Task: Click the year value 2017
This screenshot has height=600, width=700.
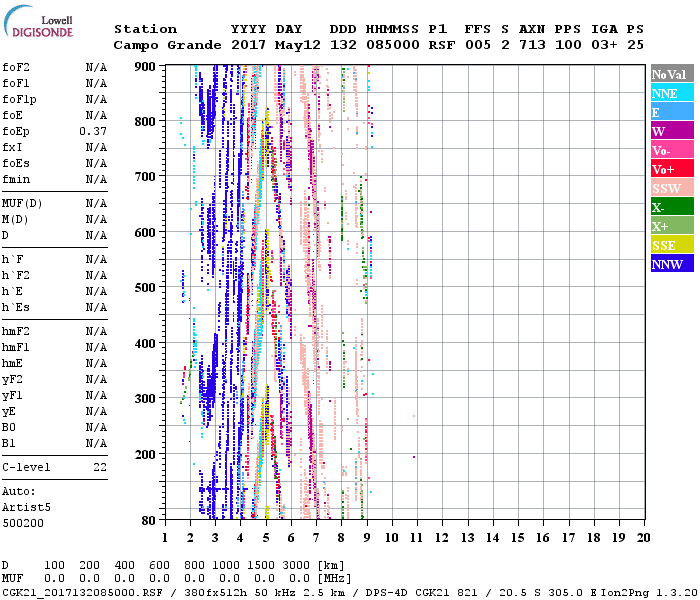Action: coord(248,45)
